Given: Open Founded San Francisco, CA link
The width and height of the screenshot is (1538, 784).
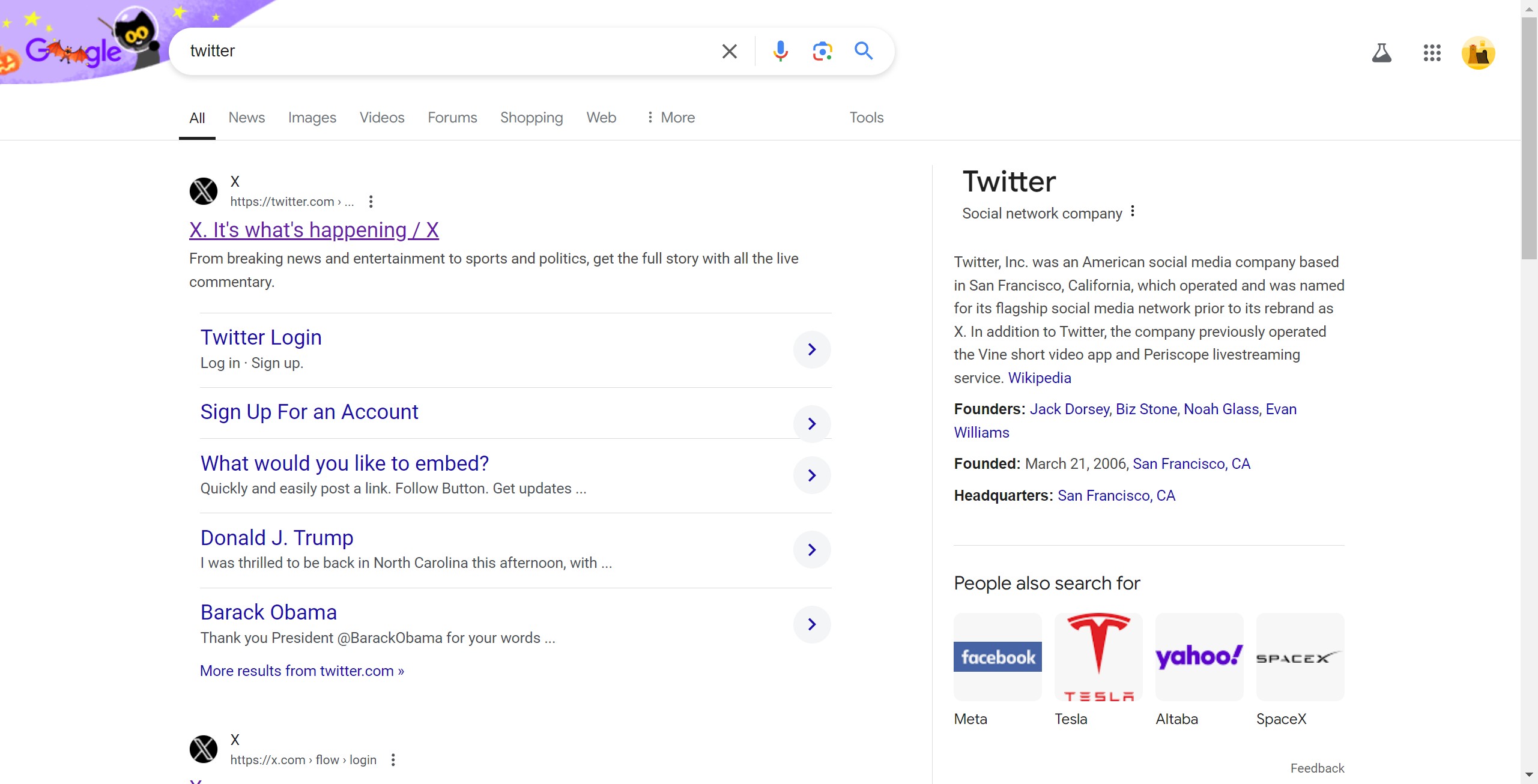Looking at the screenshot, I should coord(1191,464).
